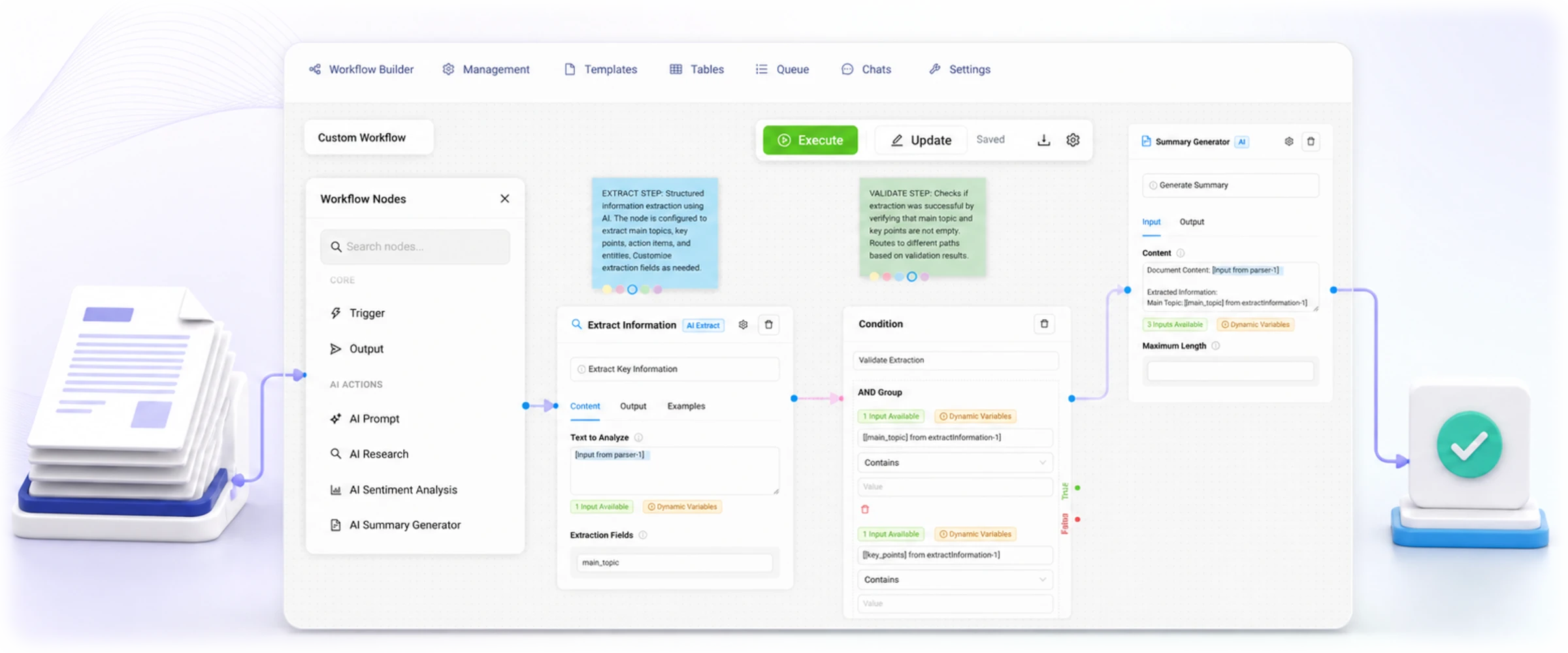
Task: Set the VALIDATE STEP note color to yellow
Action: click(x=874, y=277)
